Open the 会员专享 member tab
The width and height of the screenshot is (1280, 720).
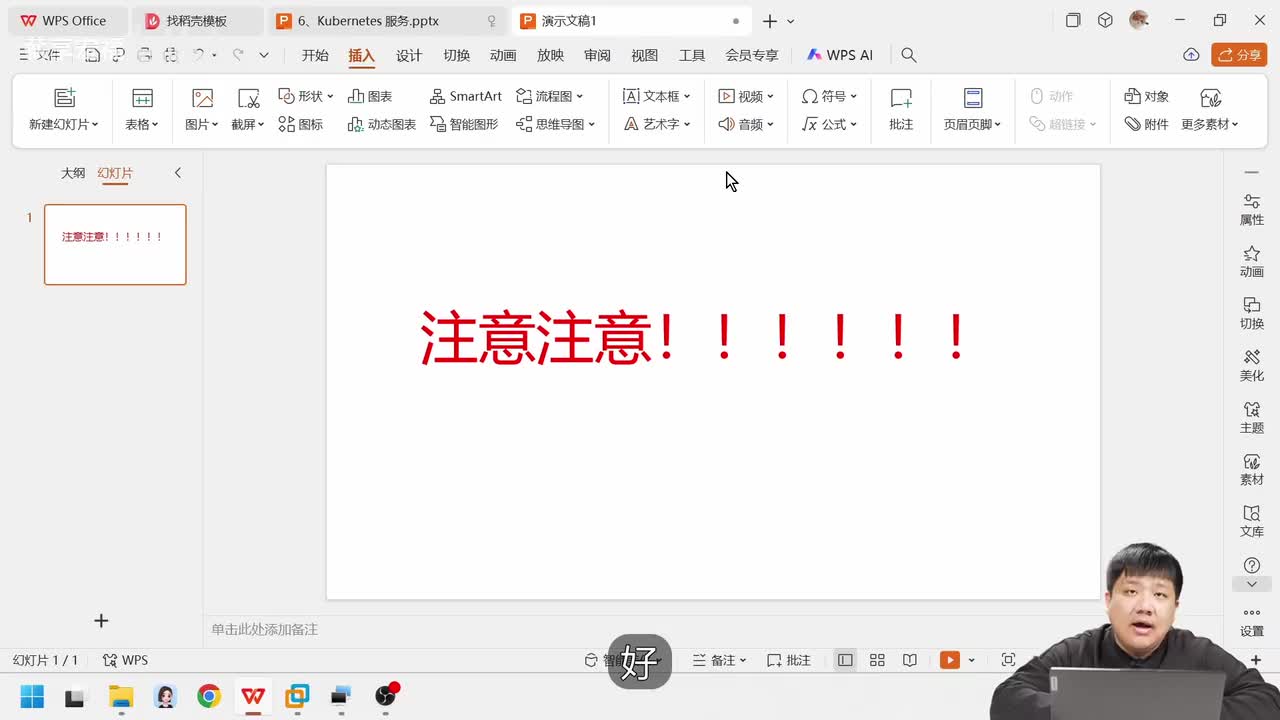(x=752, y=55)
